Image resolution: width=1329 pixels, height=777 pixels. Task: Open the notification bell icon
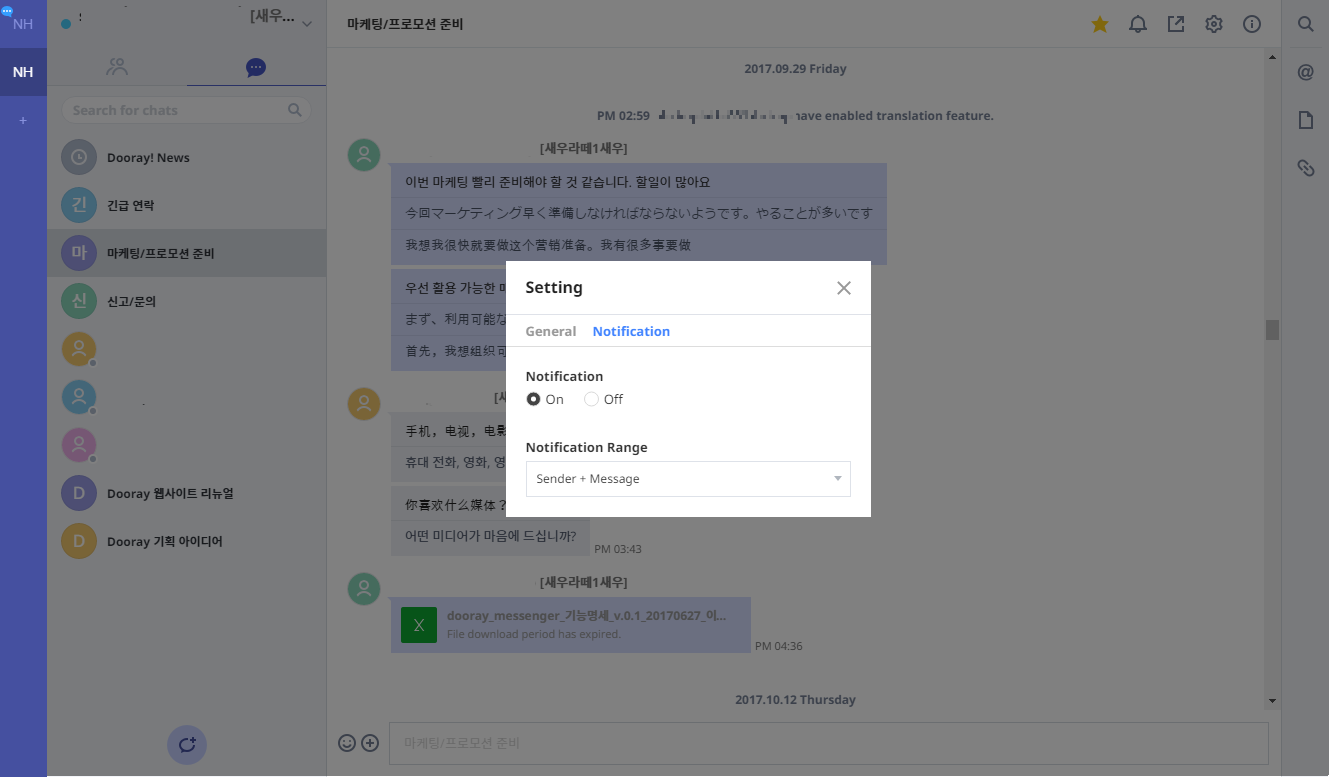point(1138,24)
